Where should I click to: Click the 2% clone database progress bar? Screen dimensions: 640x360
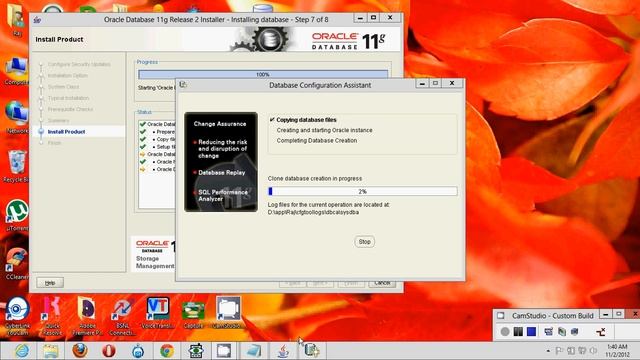(362, 191)
